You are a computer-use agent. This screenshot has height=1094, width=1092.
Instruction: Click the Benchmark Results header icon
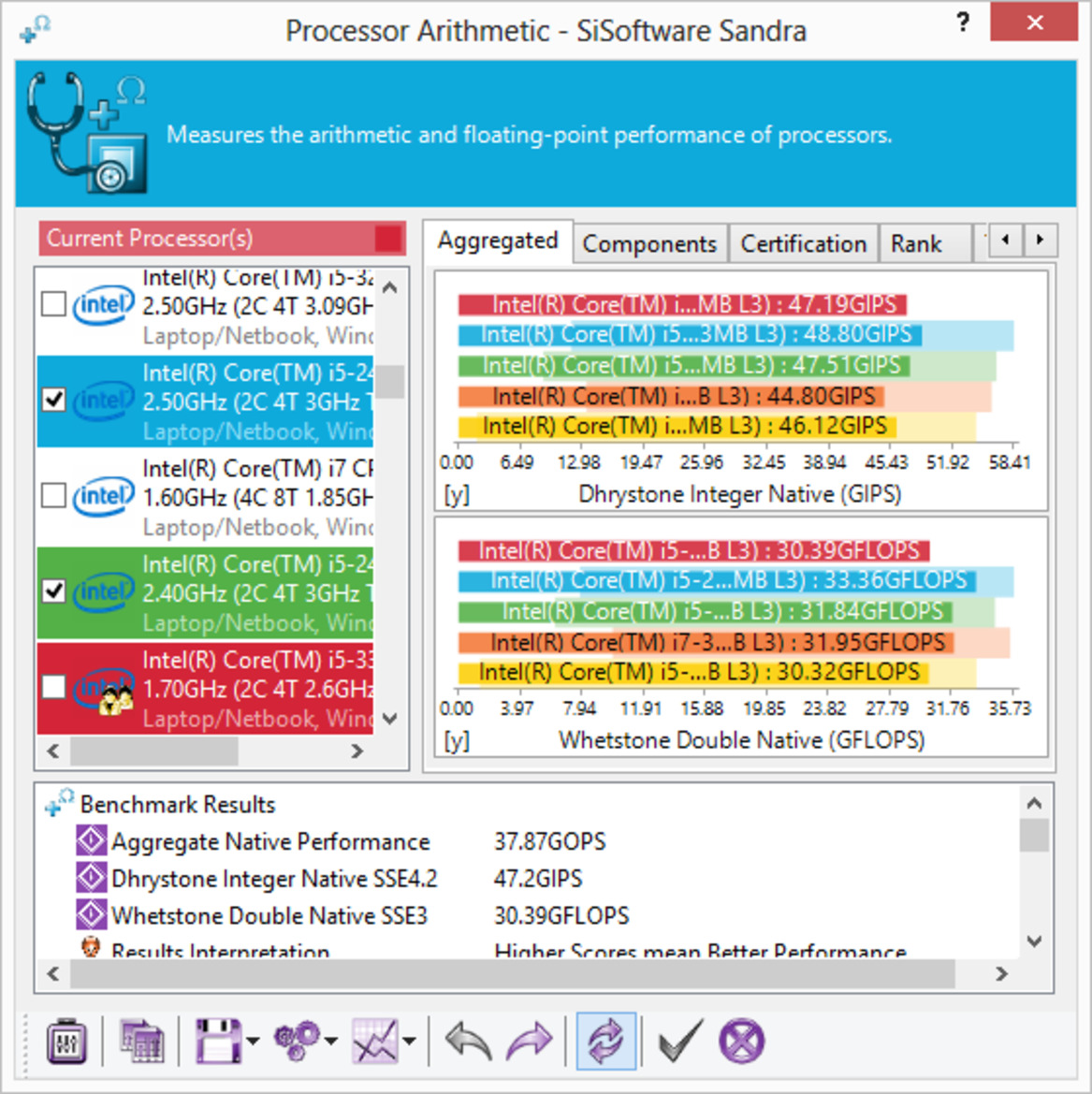click(59, 803)
